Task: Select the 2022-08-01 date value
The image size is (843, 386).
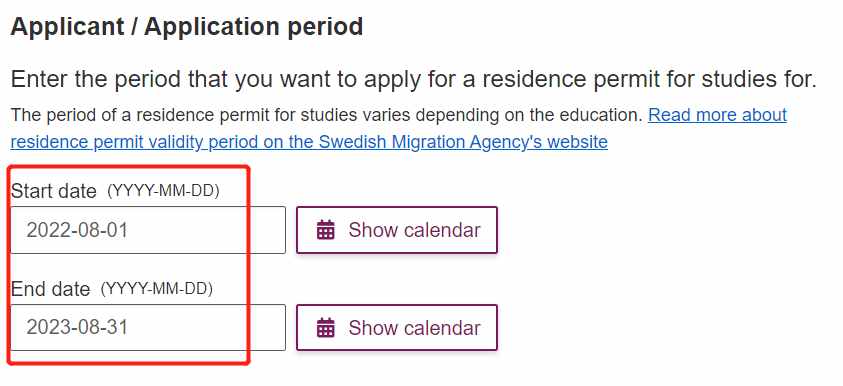Action: coord(77,230)
